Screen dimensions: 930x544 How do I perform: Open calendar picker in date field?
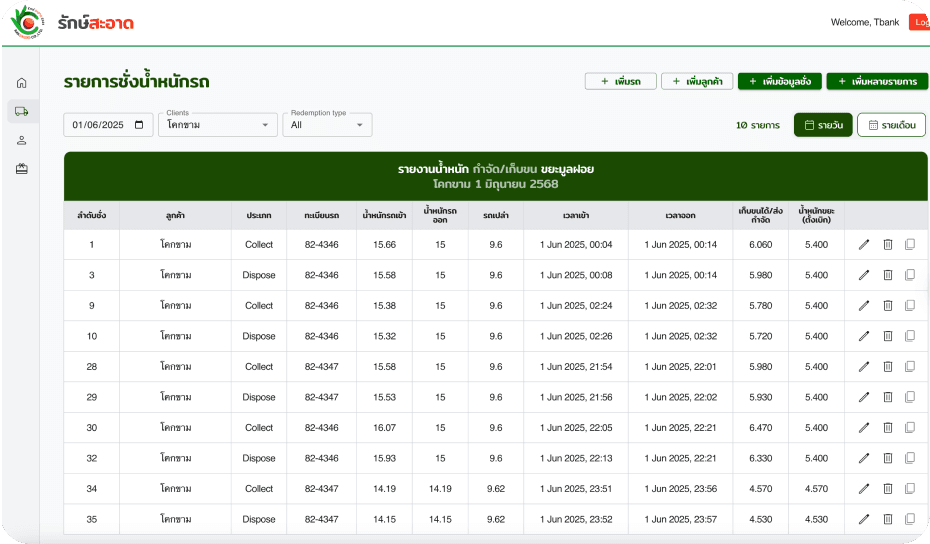click(139, 125)
